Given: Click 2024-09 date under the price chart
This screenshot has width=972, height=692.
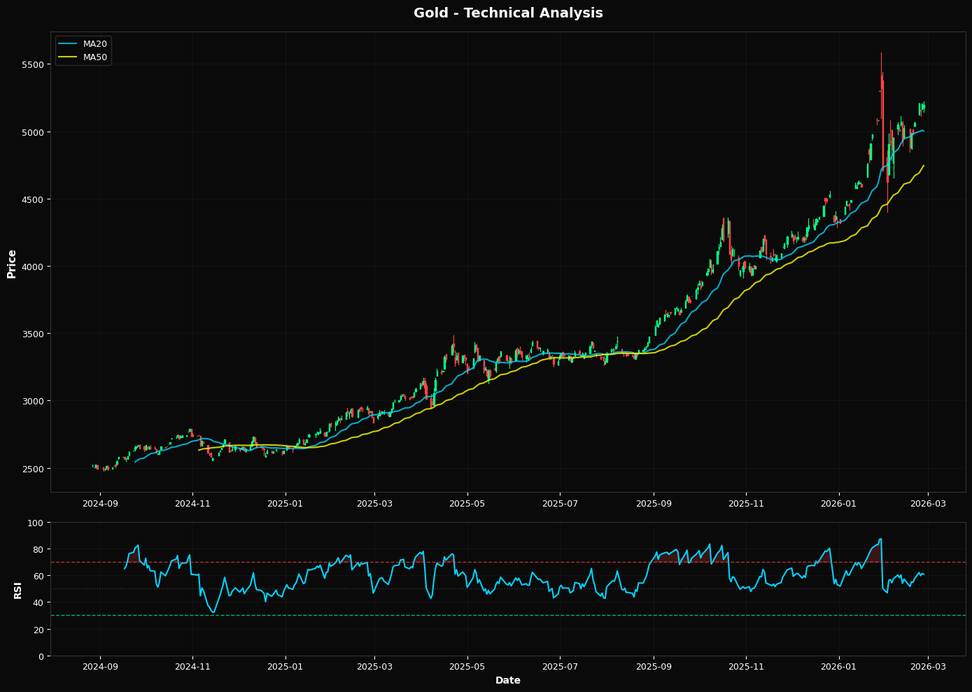Looking at the screenshot, I should [x=100, y=503].
